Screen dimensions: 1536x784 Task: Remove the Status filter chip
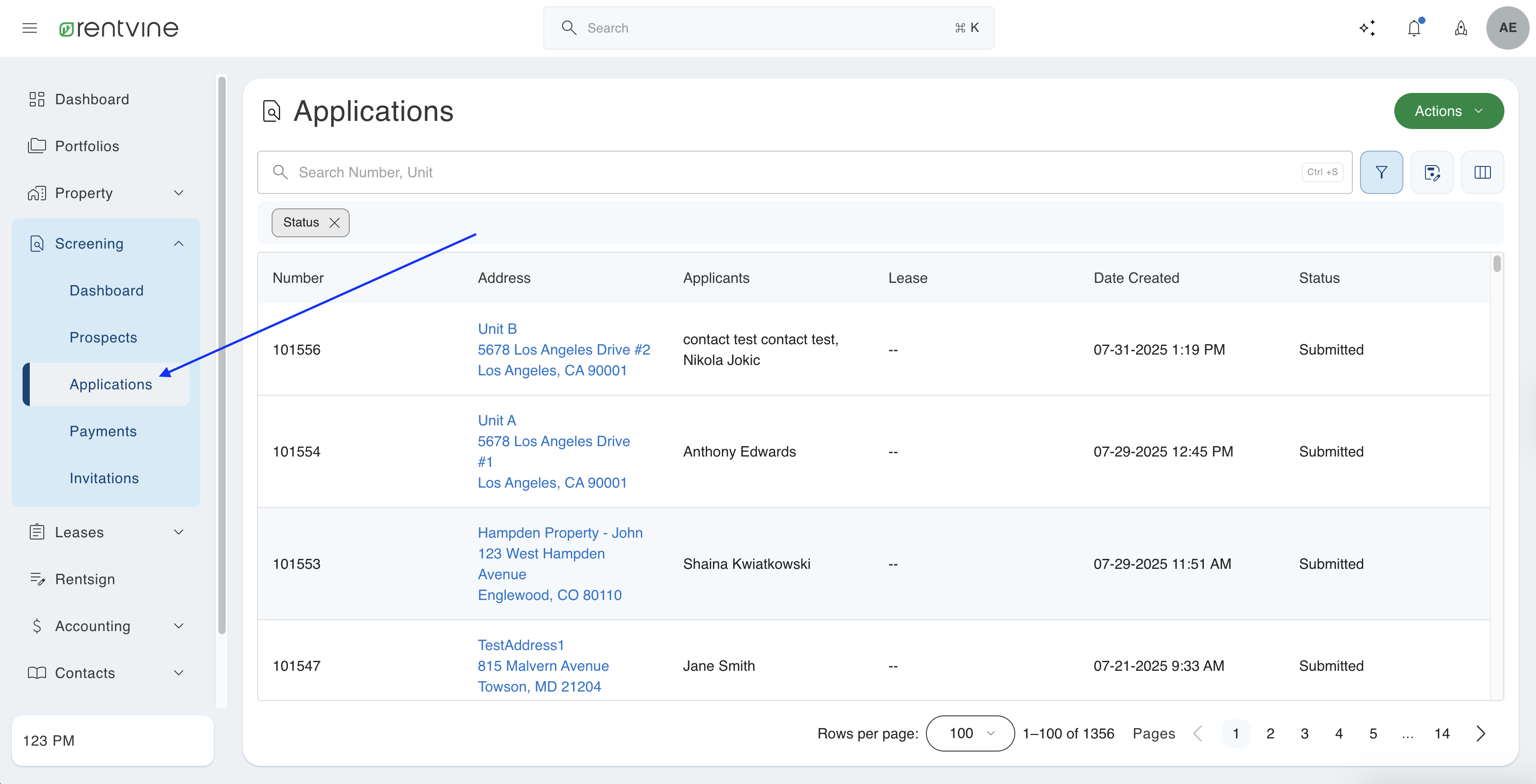[334, 222]
